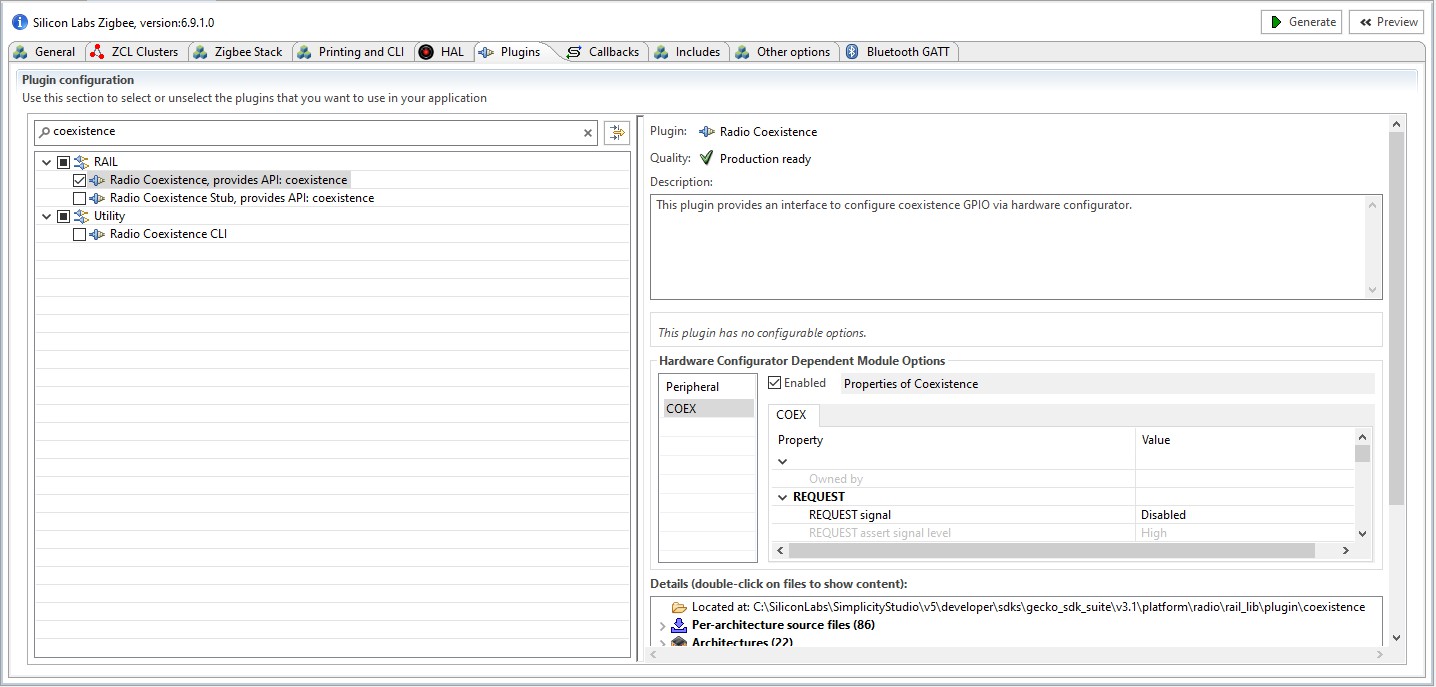Click the Utility category icon
Viewport: 1436px width, 687px height.
(x=81, y=216)
